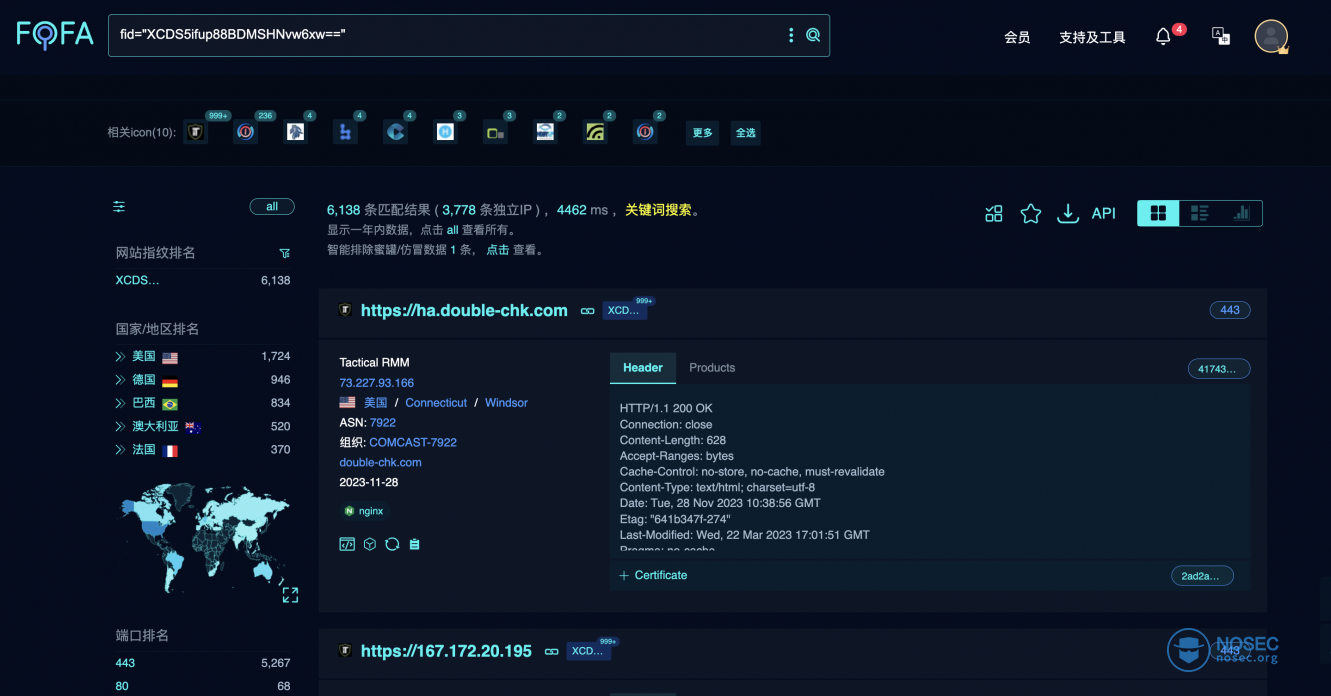
Task: Expand the Certificate section
Action: [x=653, y=575]
